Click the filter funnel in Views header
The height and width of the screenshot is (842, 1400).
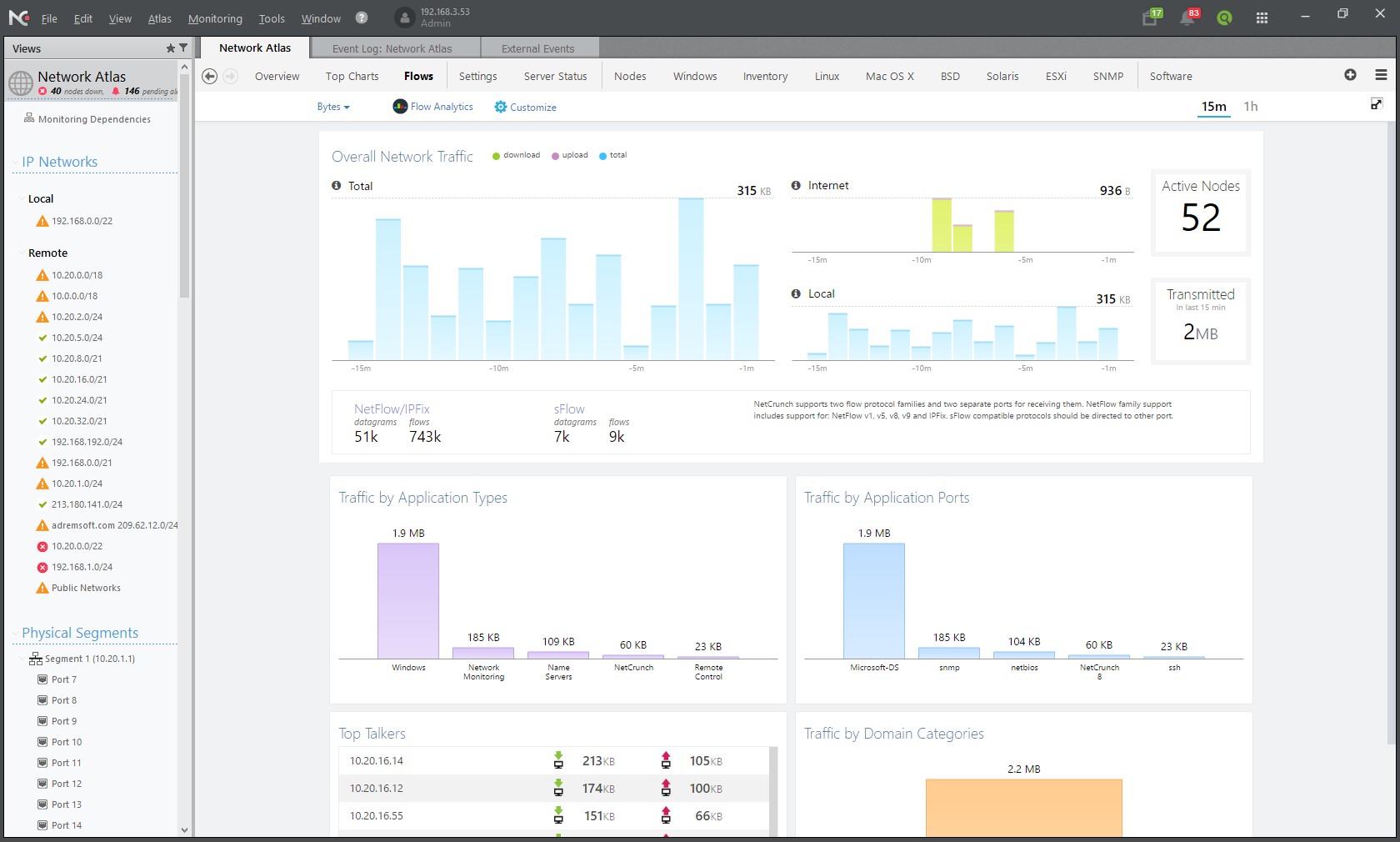(x=183, y=48)
